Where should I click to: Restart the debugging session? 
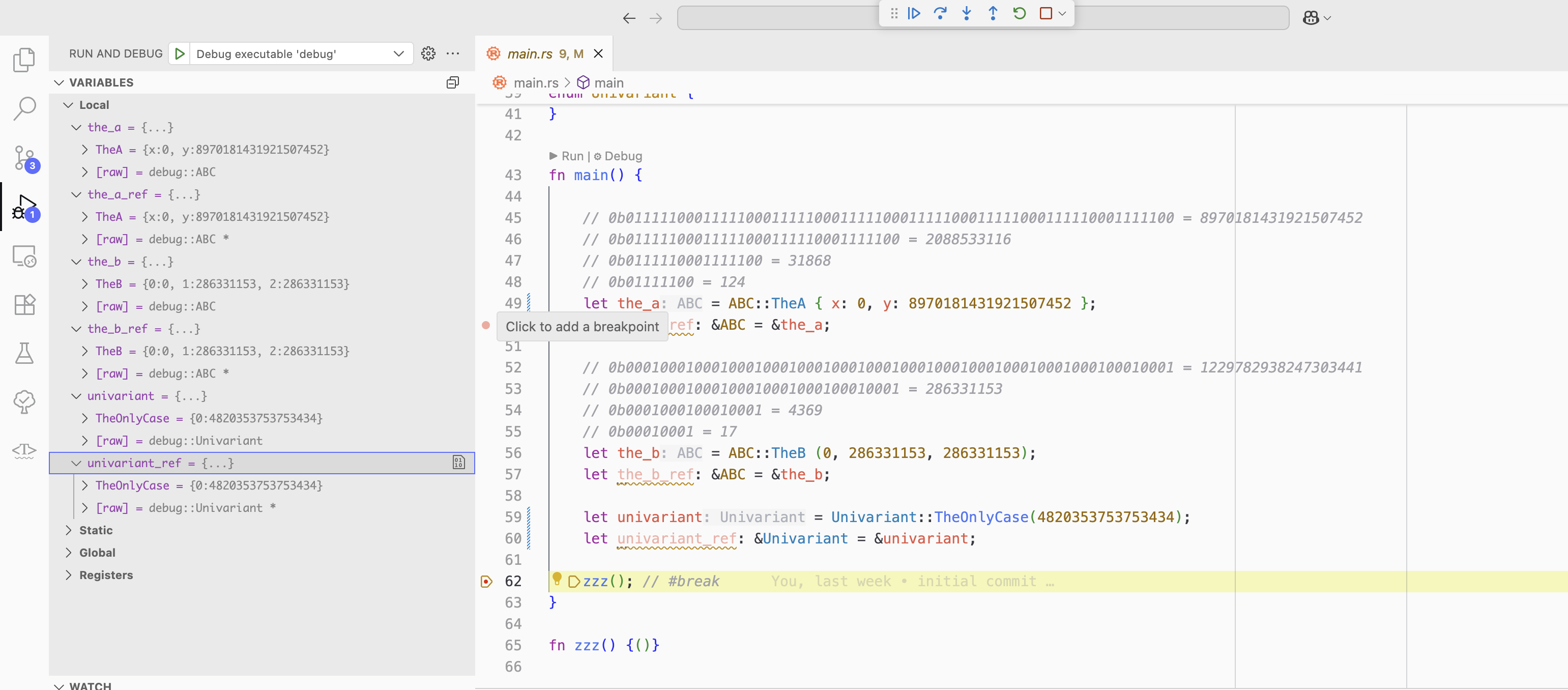(x=1020, y=13)
